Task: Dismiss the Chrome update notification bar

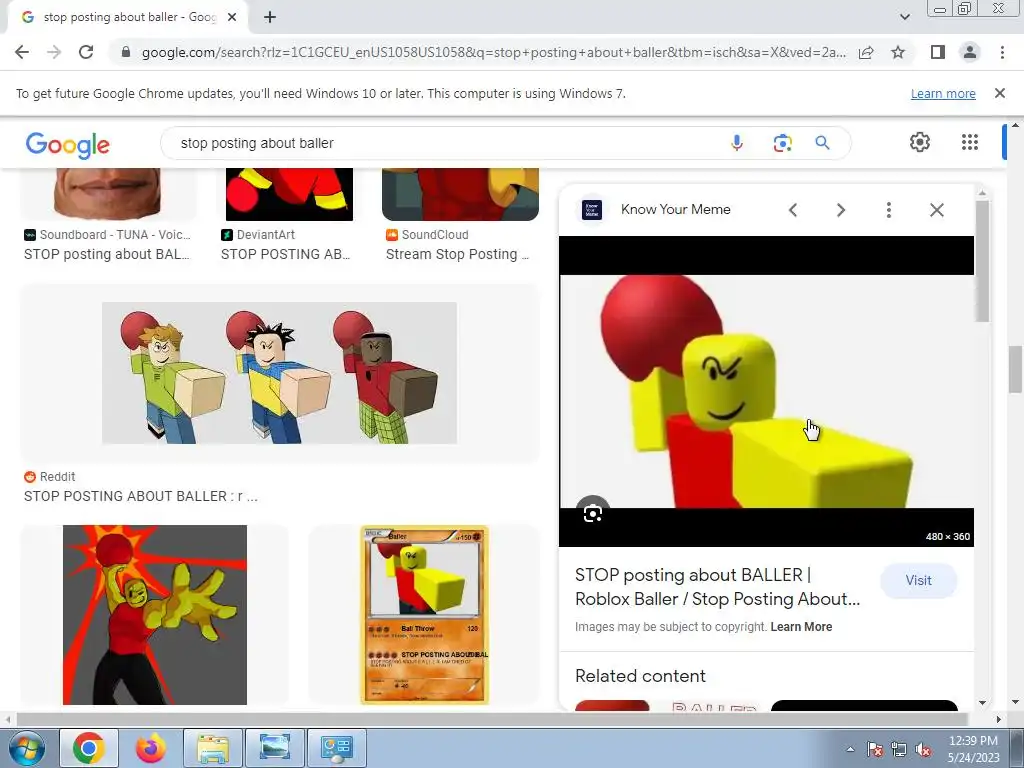Action: coord(999,93)
